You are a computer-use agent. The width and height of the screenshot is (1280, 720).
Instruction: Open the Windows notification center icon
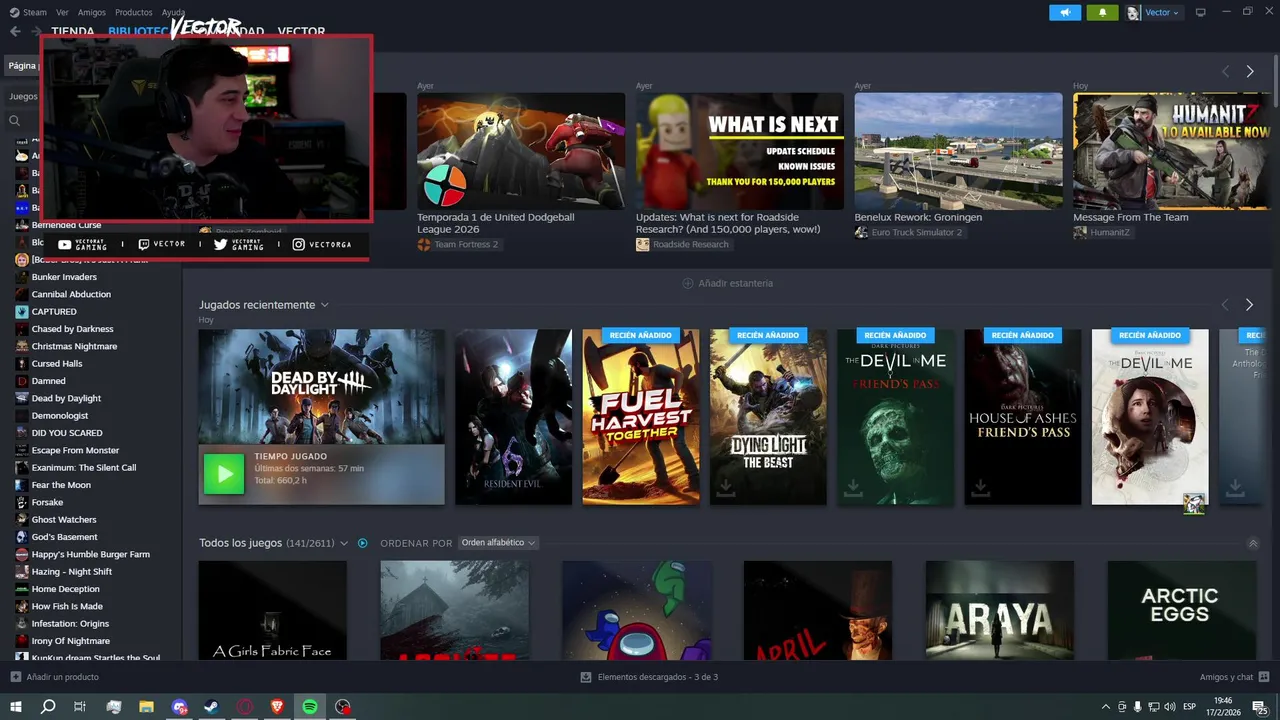point(1259,707)
